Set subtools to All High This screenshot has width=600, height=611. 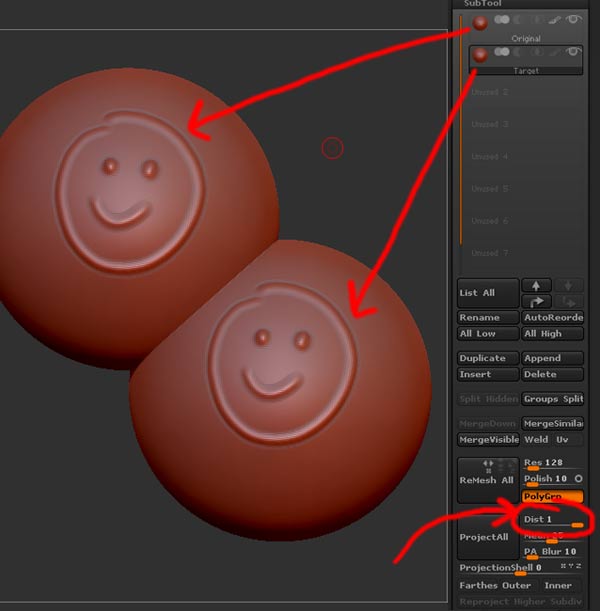coord(552,334)
